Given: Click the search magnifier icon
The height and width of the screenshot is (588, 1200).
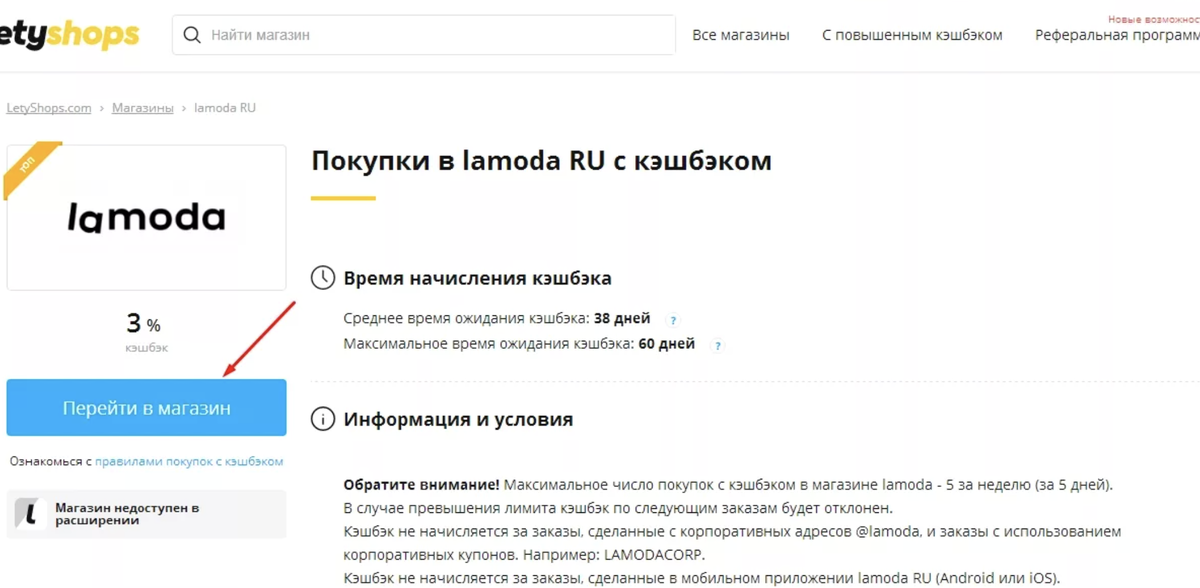Looking at the screenshot, I should [x=192, y=35].
